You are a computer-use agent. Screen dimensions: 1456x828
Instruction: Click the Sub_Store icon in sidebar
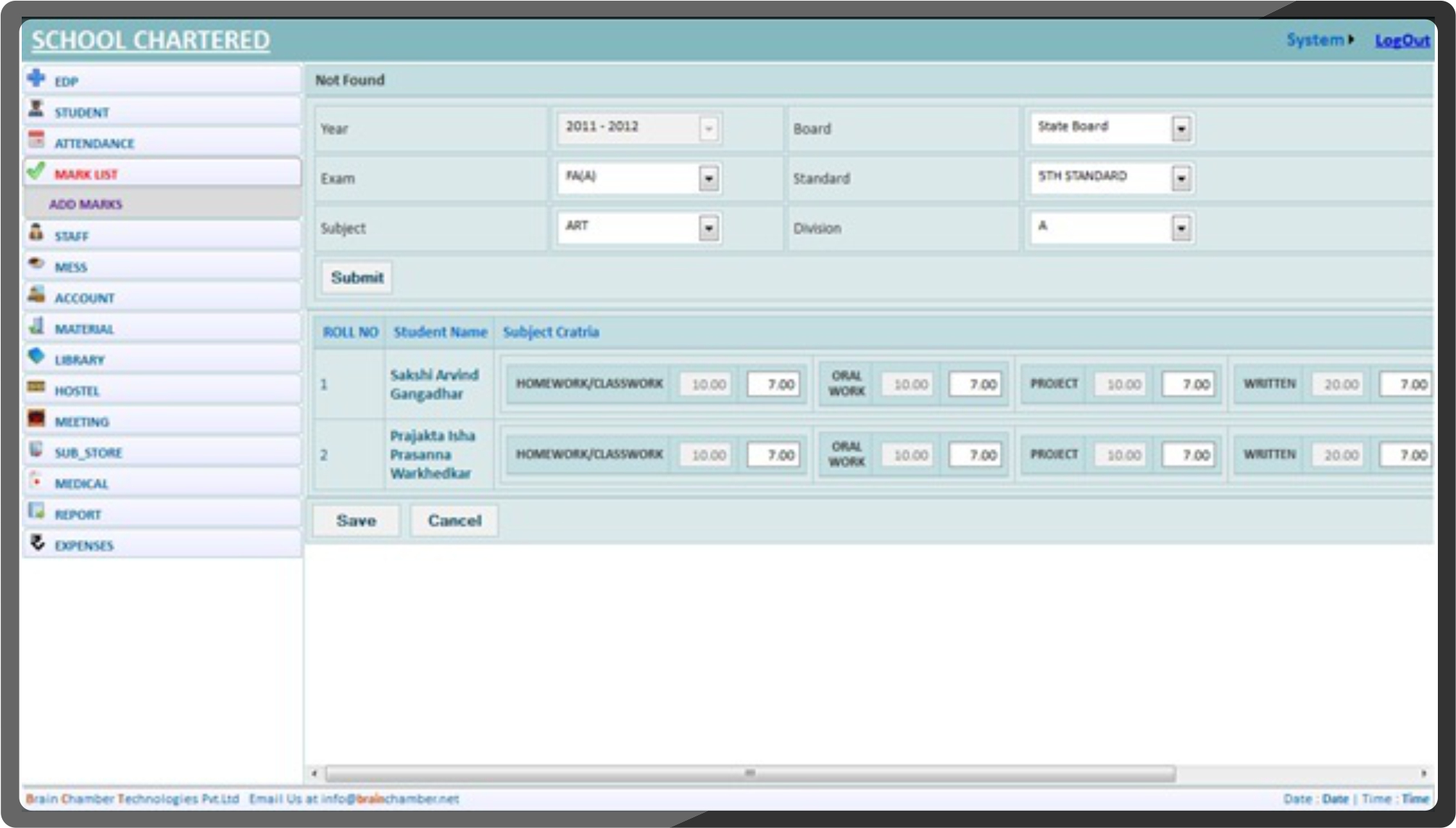pyautogui.click(x=36, y=450)
